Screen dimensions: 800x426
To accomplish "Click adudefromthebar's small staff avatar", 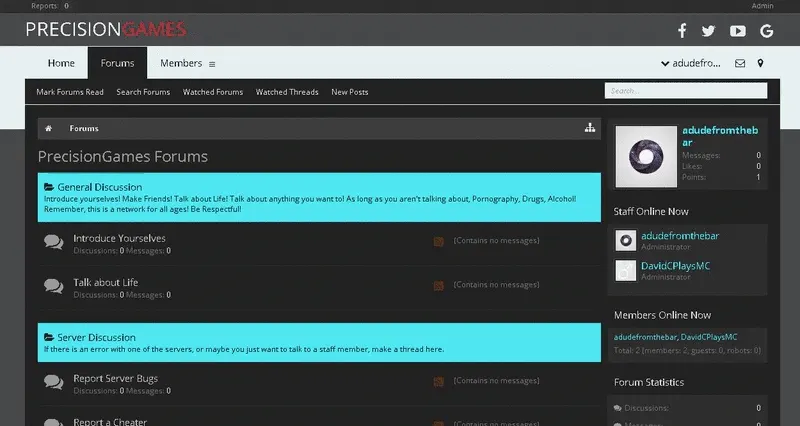I will click(626, 240).
